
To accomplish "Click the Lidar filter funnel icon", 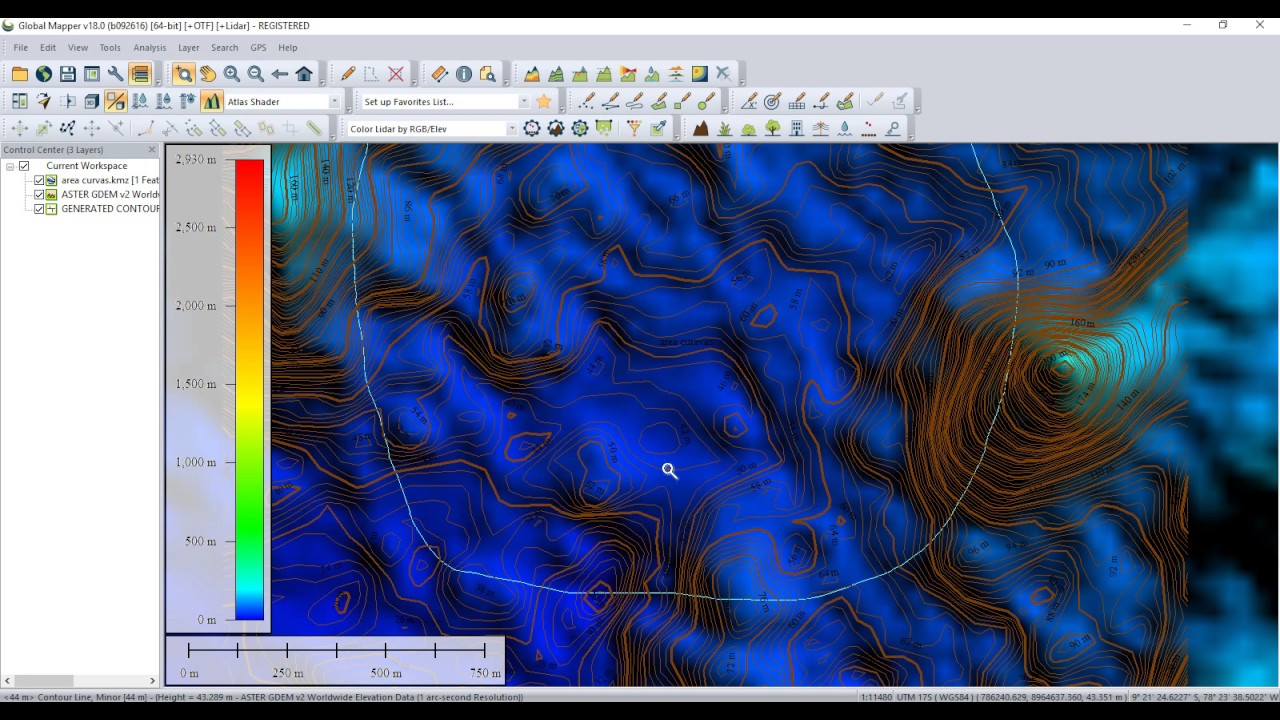I will click(x=634, y=128).
